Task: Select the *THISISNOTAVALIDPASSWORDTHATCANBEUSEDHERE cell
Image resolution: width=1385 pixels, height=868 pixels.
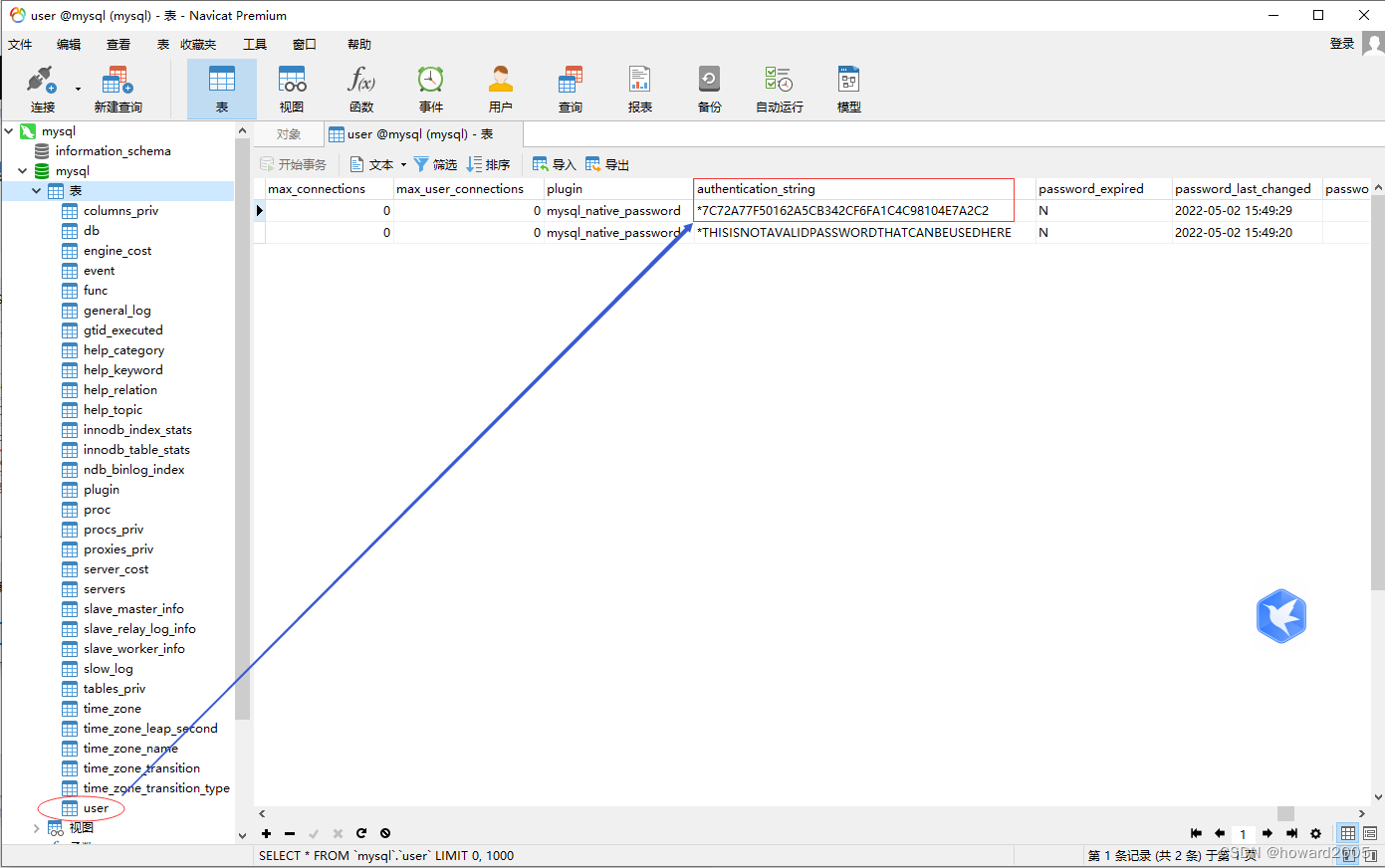Action: click(x=863, y=232)
